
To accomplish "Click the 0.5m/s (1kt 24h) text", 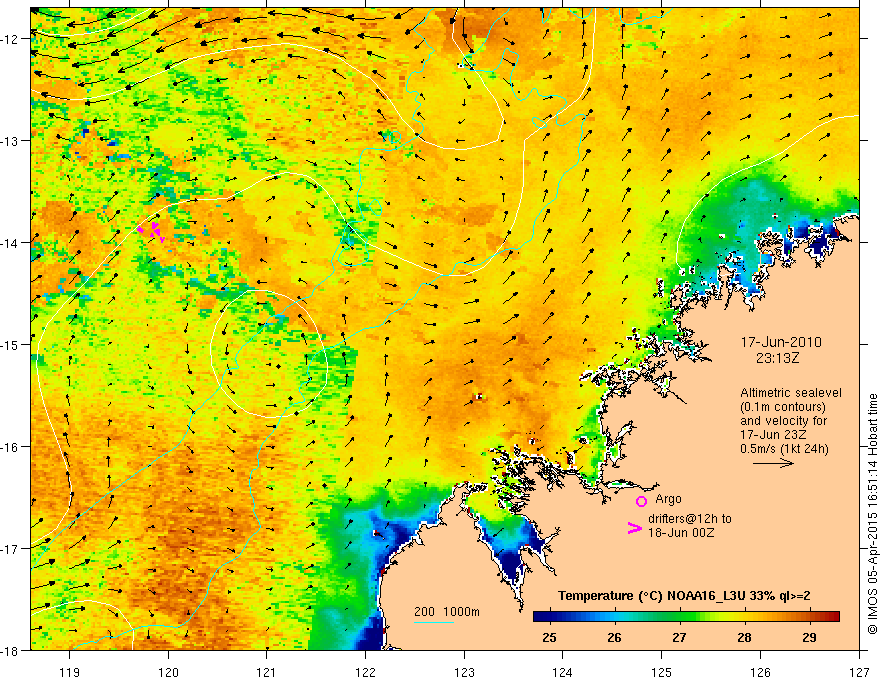I will pyautogui.click(x=784, y=449).
